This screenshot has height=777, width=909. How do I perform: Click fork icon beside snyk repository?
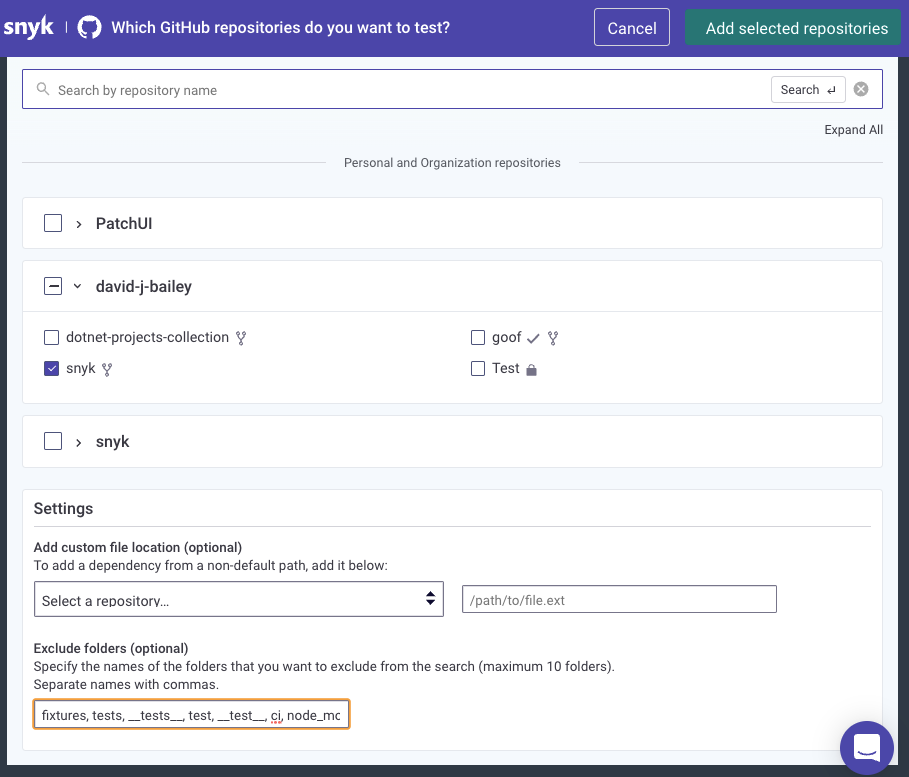tap(107, 369)
